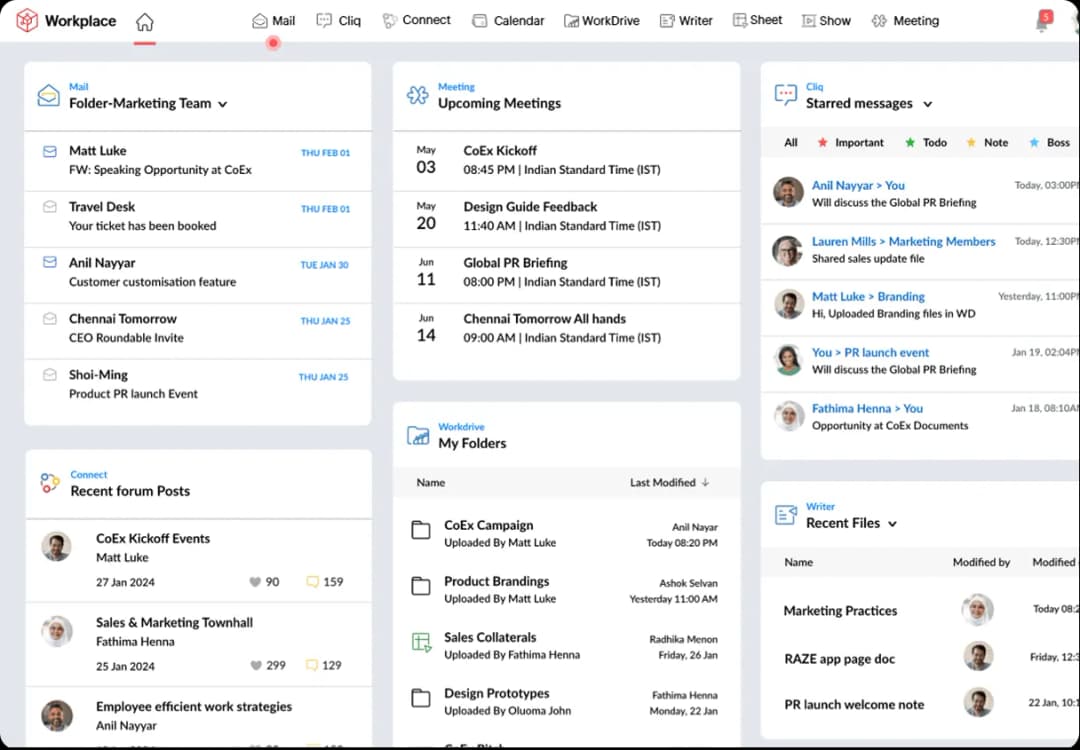Screen dimensions: 1080x750
Task: Click the Workplace logo icon
Action: coord(27,21)
